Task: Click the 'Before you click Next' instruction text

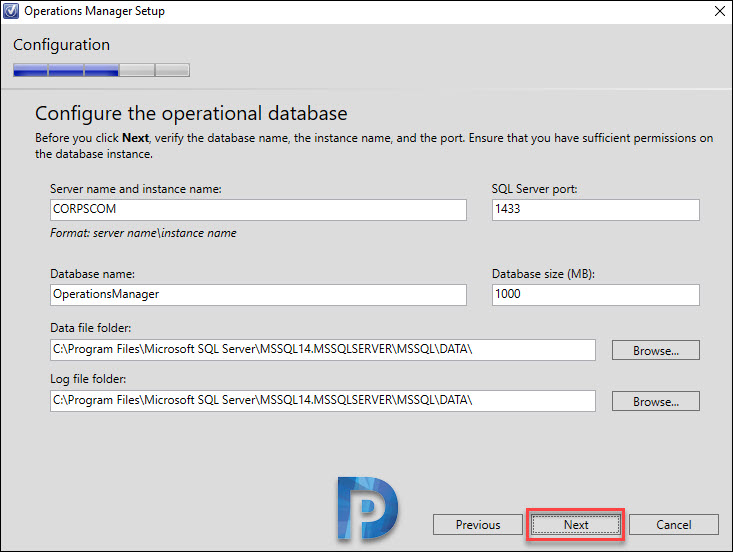Action: pyautogui.click(x=374, y=146)
